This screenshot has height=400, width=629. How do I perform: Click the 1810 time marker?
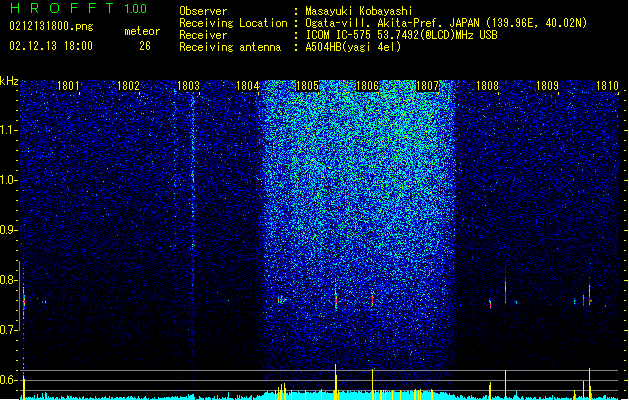607,86
